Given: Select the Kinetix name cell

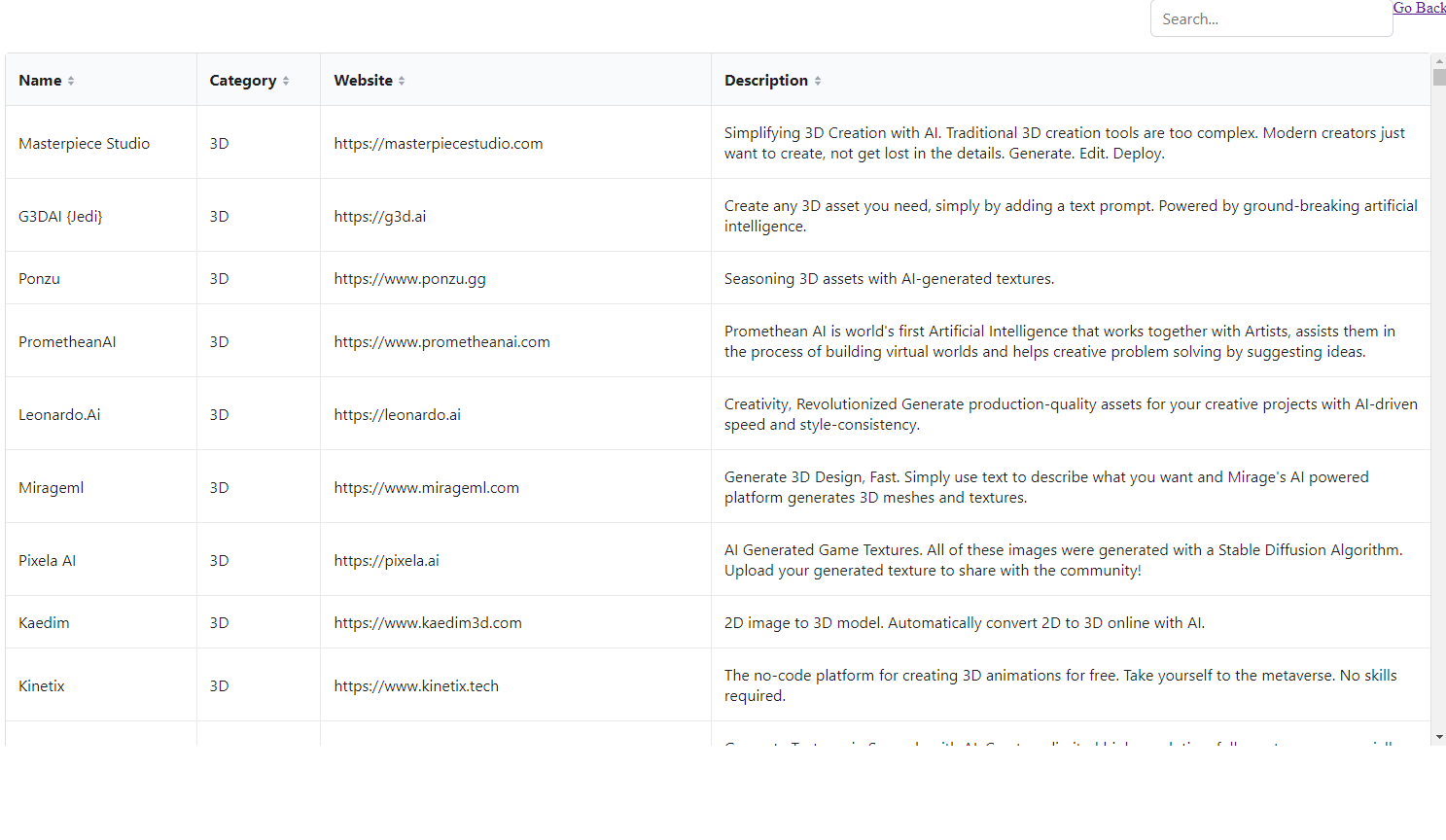Looking at the screenshot, I should click(42, 686).
